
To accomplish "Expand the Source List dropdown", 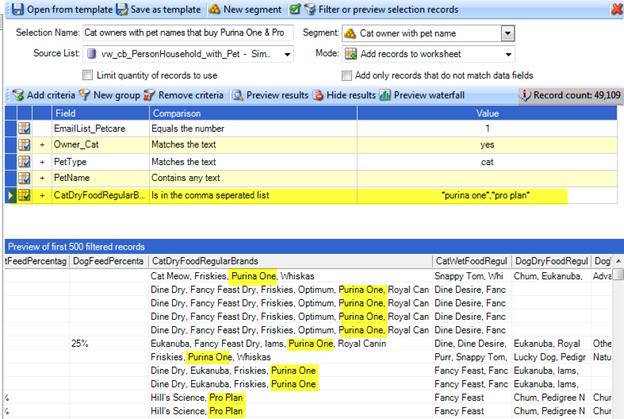I will pos(287,54).
